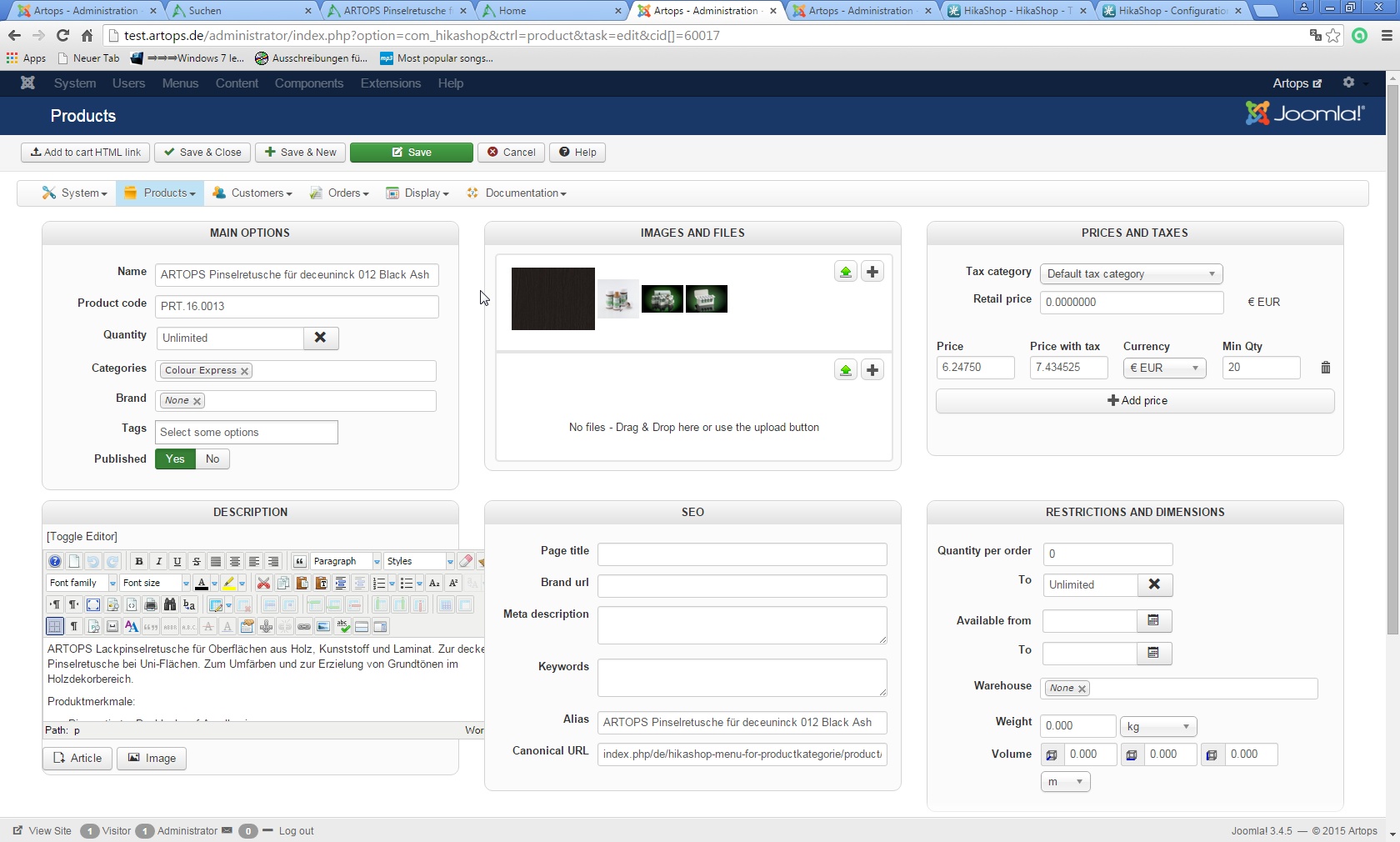The width and height of the screenshot is (1400, 842).
Task: Click the text color swatch button
Action: click(x=201, y=583)
